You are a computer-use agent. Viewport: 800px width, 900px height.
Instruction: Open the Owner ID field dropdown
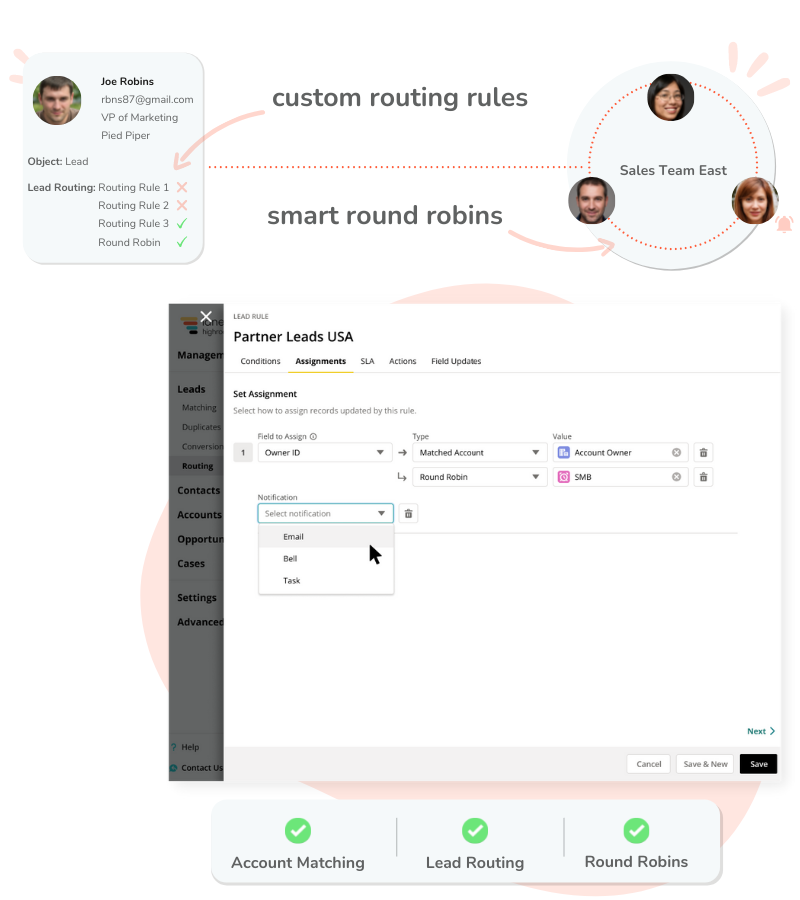click(x=325, y=452)
